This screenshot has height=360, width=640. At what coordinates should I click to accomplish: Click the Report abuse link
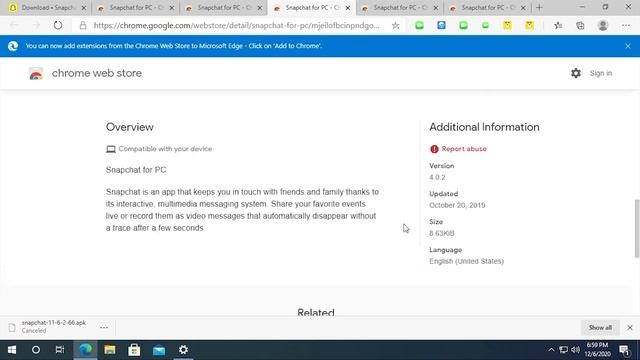click(464, 149)
